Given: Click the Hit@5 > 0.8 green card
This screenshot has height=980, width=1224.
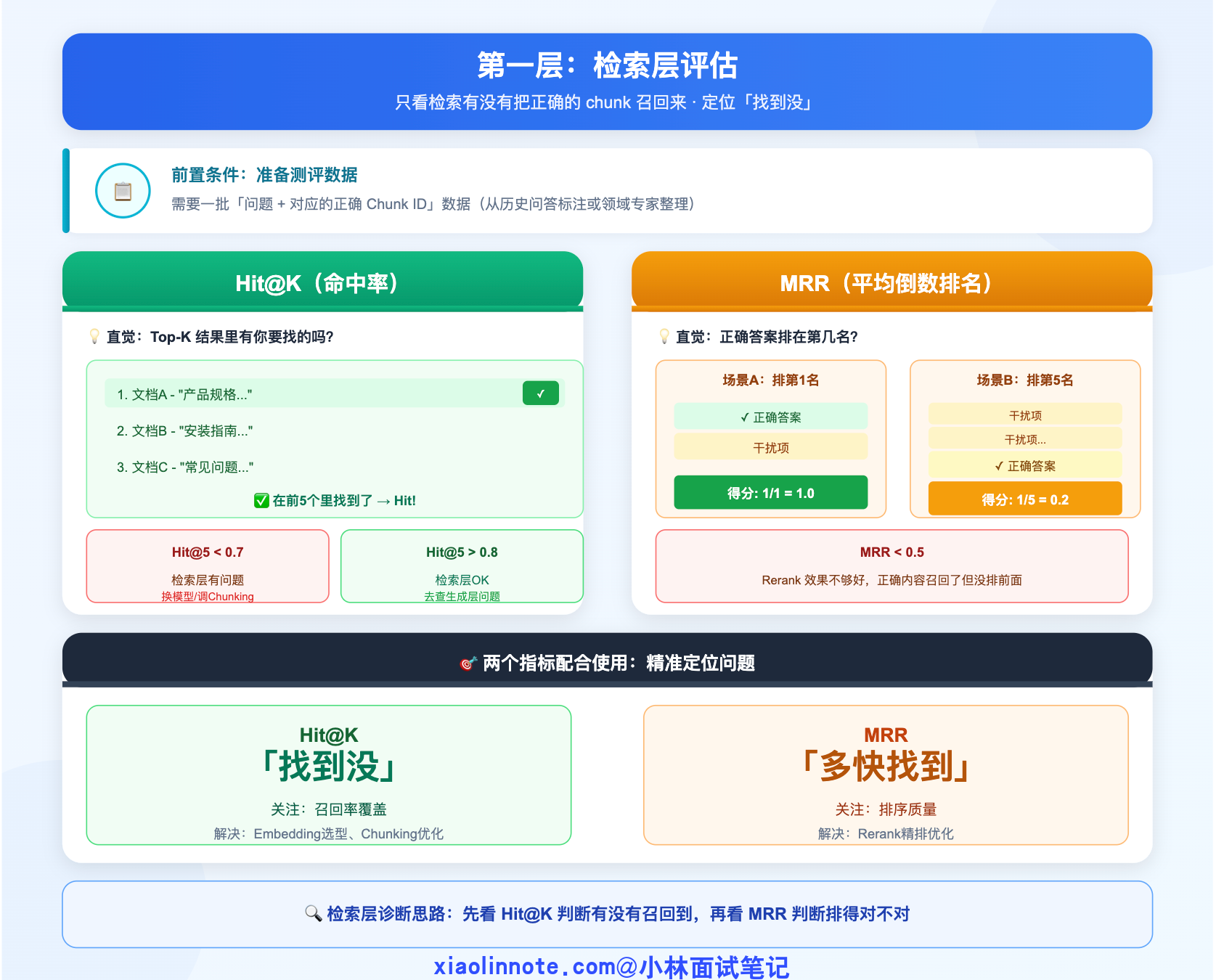Looking at the screenshot, I should pos(462,566).
